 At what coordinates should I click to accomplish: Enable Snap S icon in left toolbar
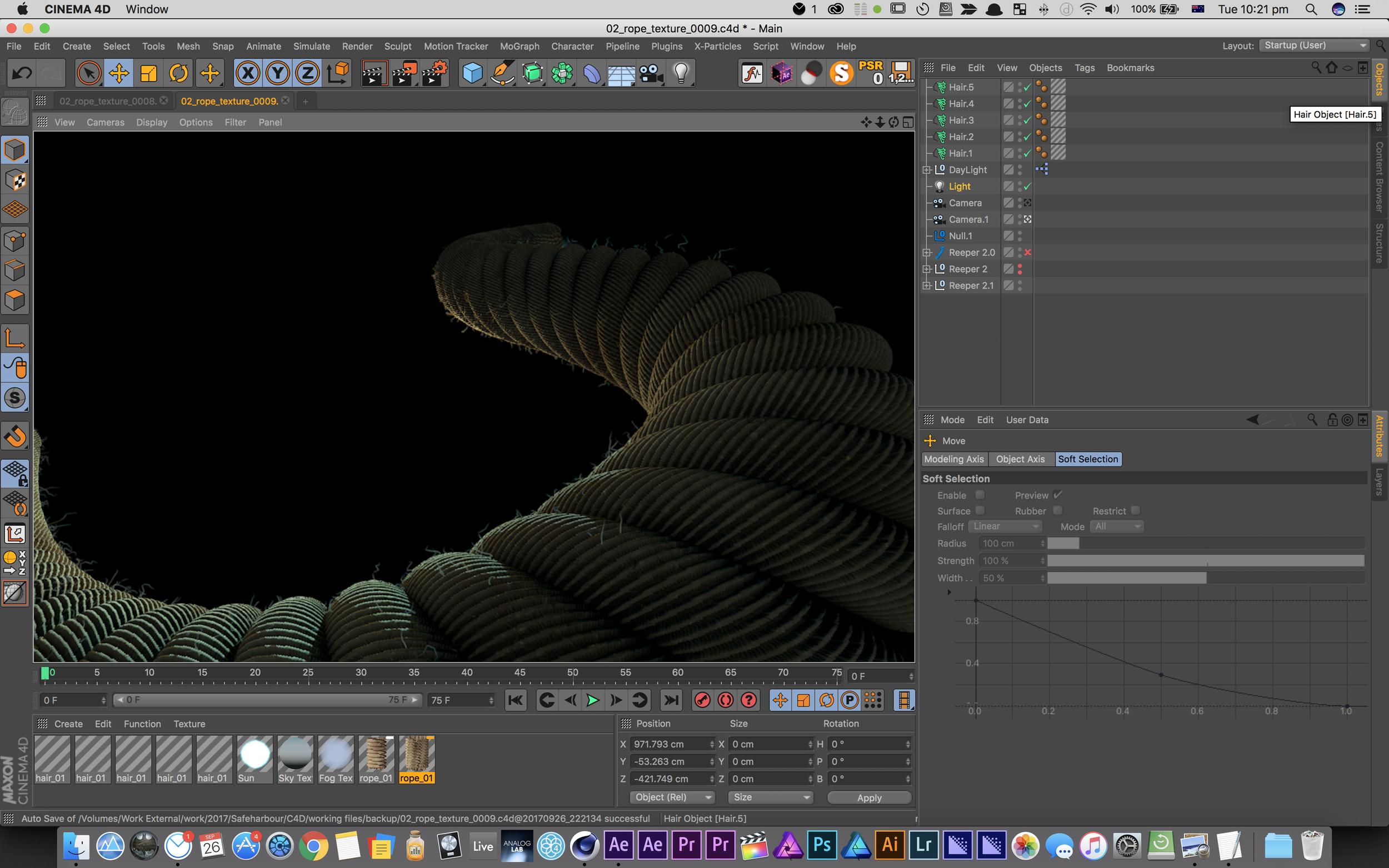click(15, 398)
